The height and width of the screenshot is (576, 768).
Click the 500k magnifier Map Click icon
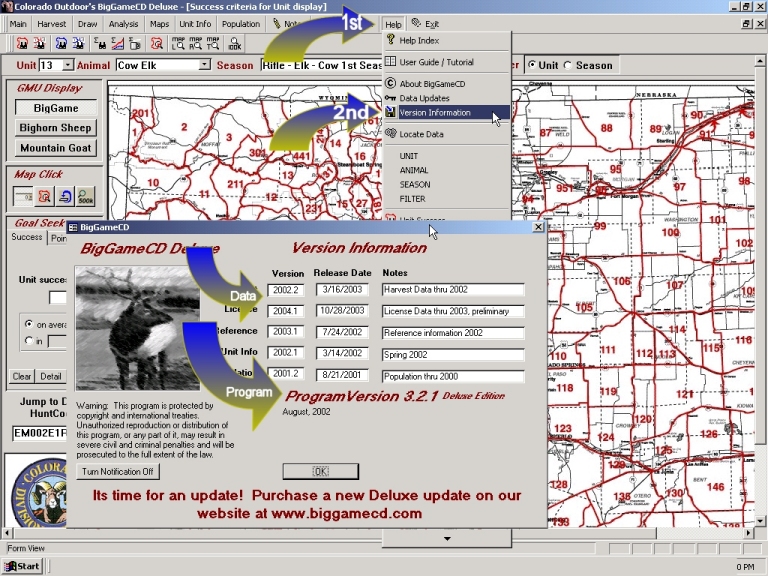[86, 196]
